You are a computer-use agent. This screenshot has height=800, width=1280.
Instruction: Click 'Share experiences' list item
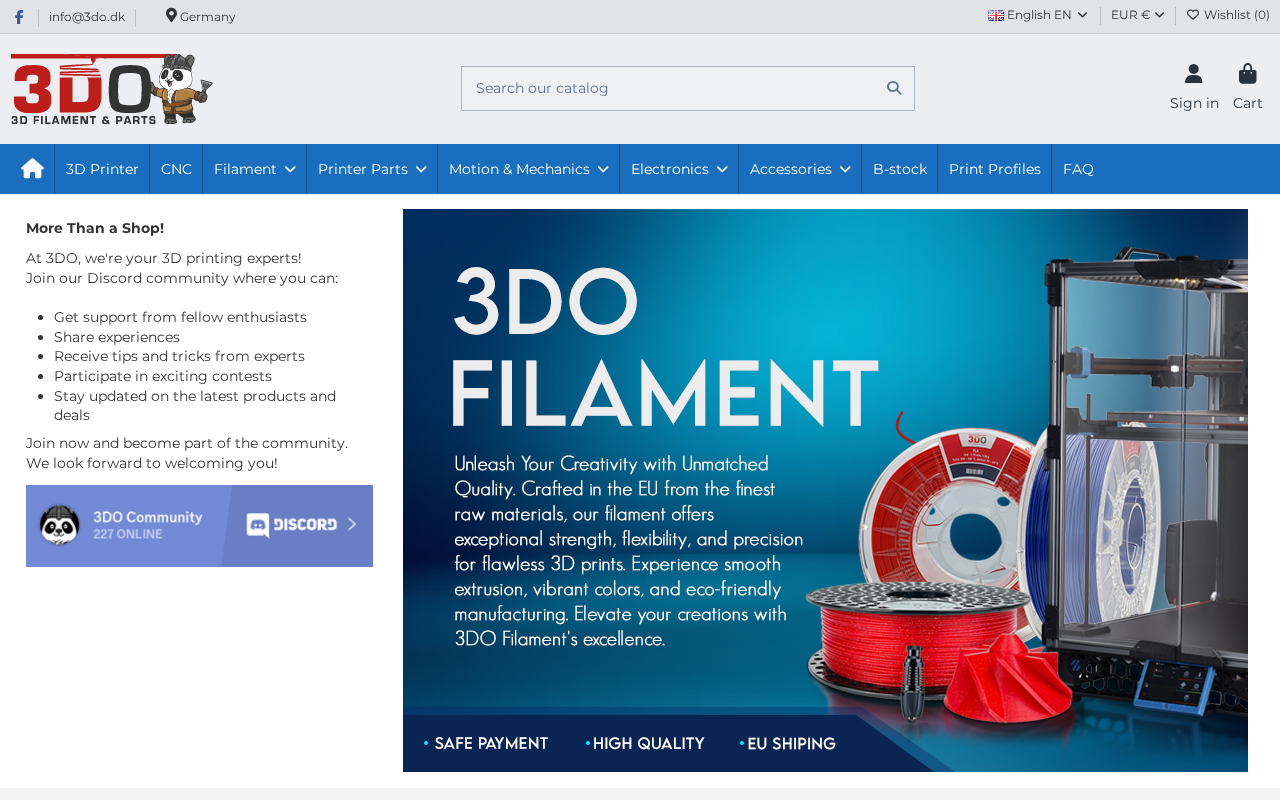pyautogui.click(x=117, y=337)
